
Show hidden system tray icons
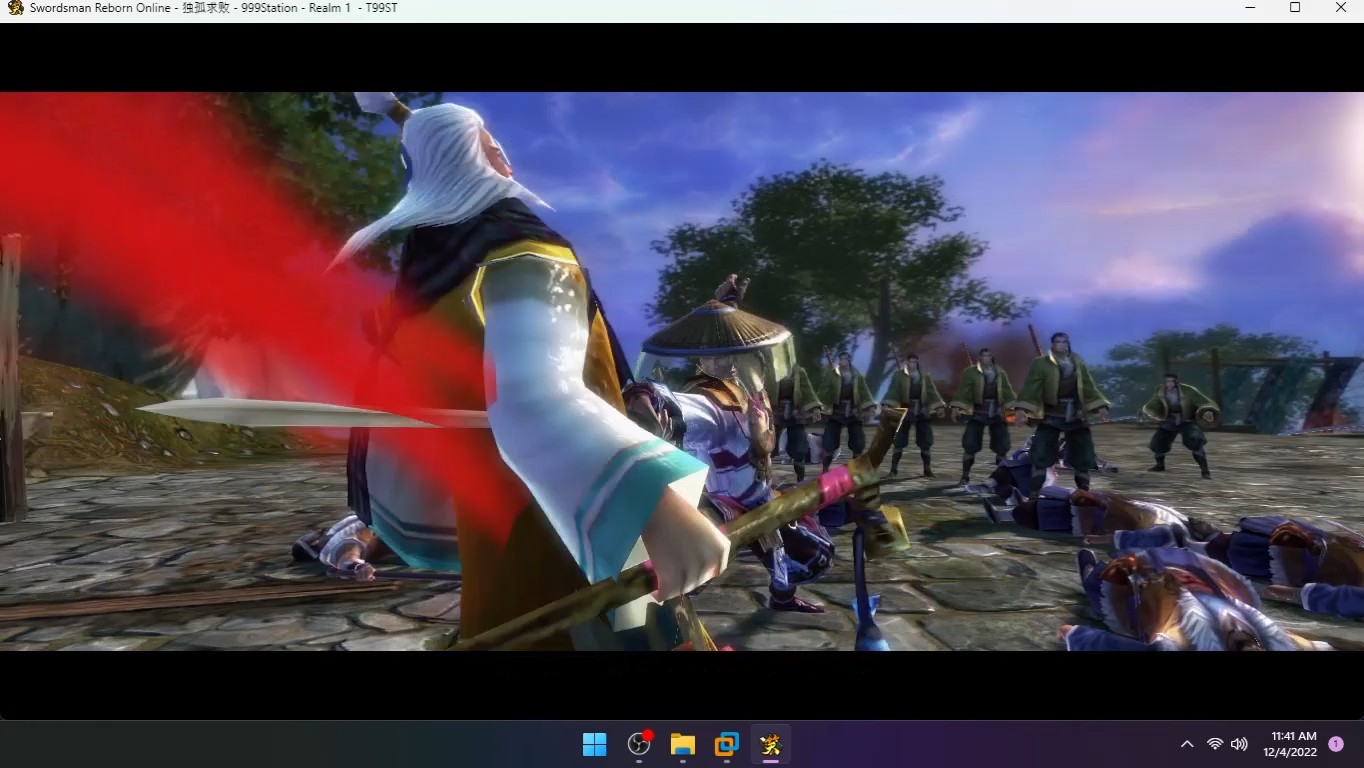tap(1187, 744)
